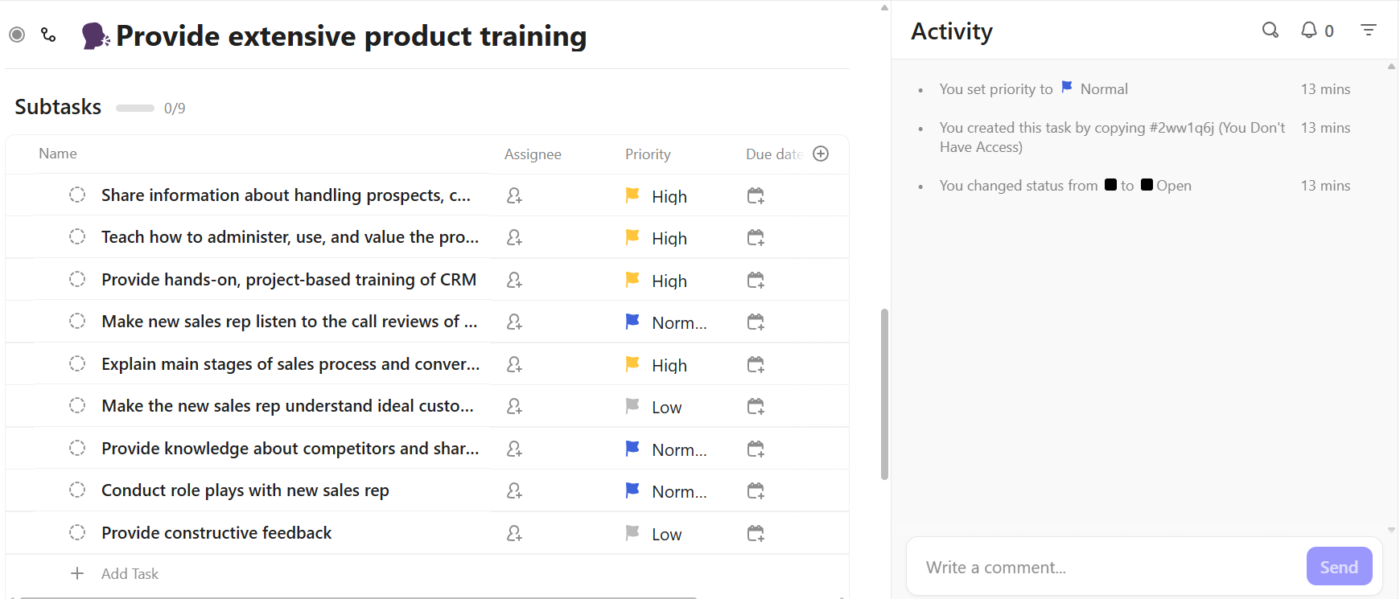1400x599 pixels.
Task: Click the add column plus icon
Action: (x=821, y=154)
